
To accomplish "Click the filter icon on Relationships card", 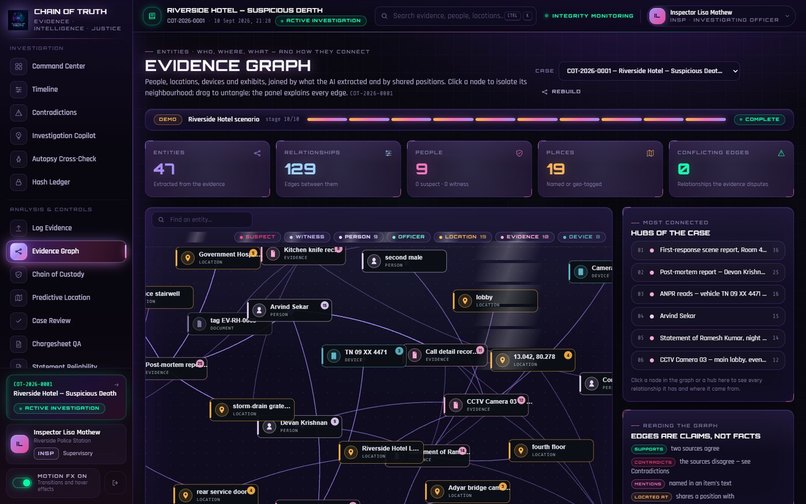I will [388, 153].
